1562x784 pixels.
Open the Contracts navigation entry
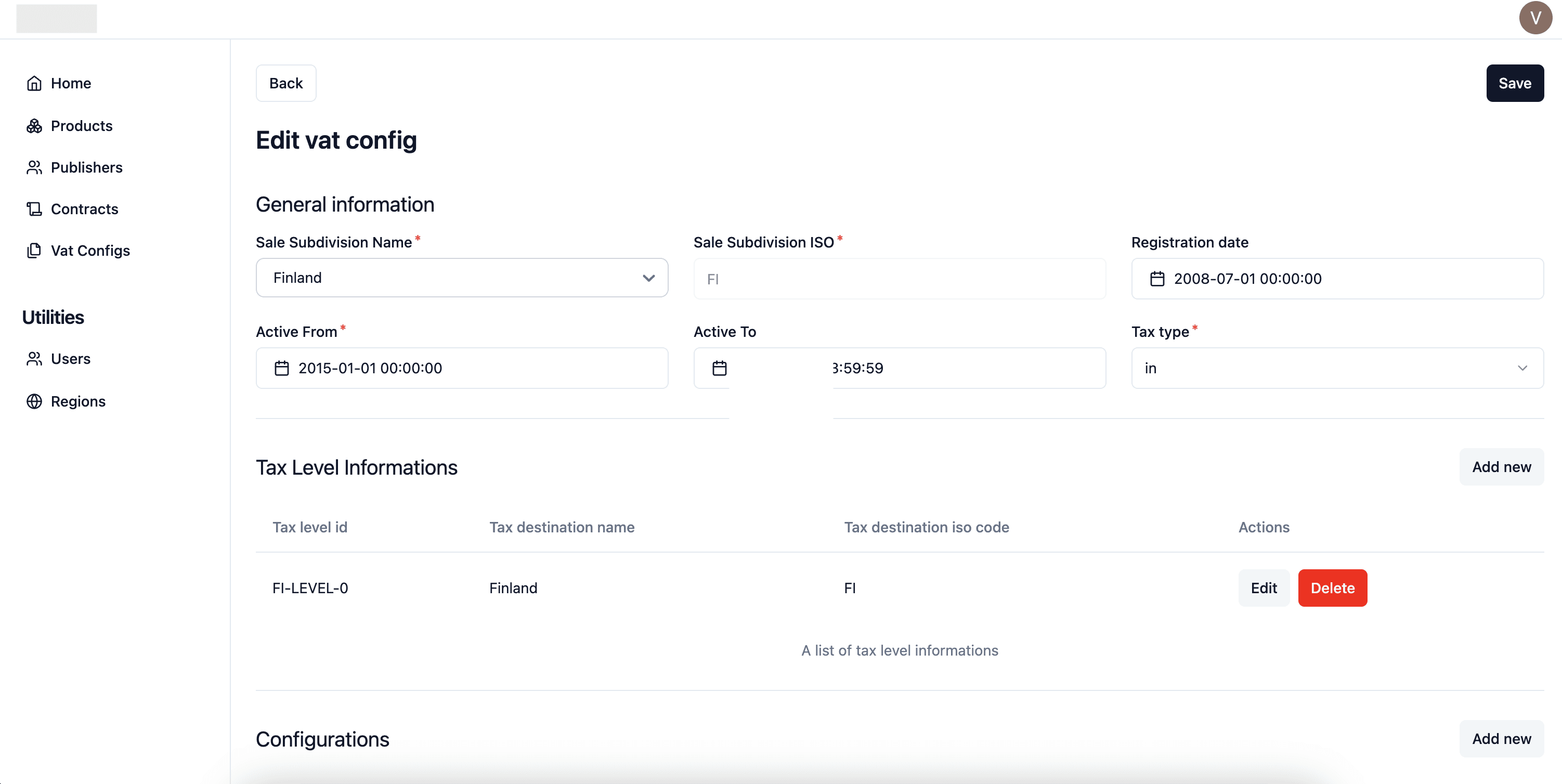(84, 208)
